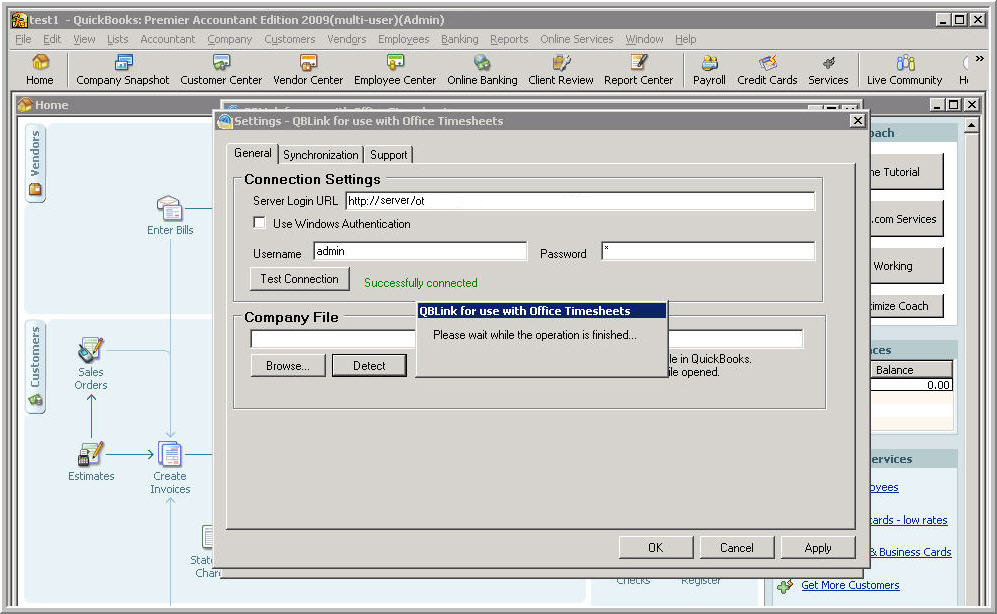Open the Report Center
The width and height of the screenshot is (997, 614).
pos(638,69)
